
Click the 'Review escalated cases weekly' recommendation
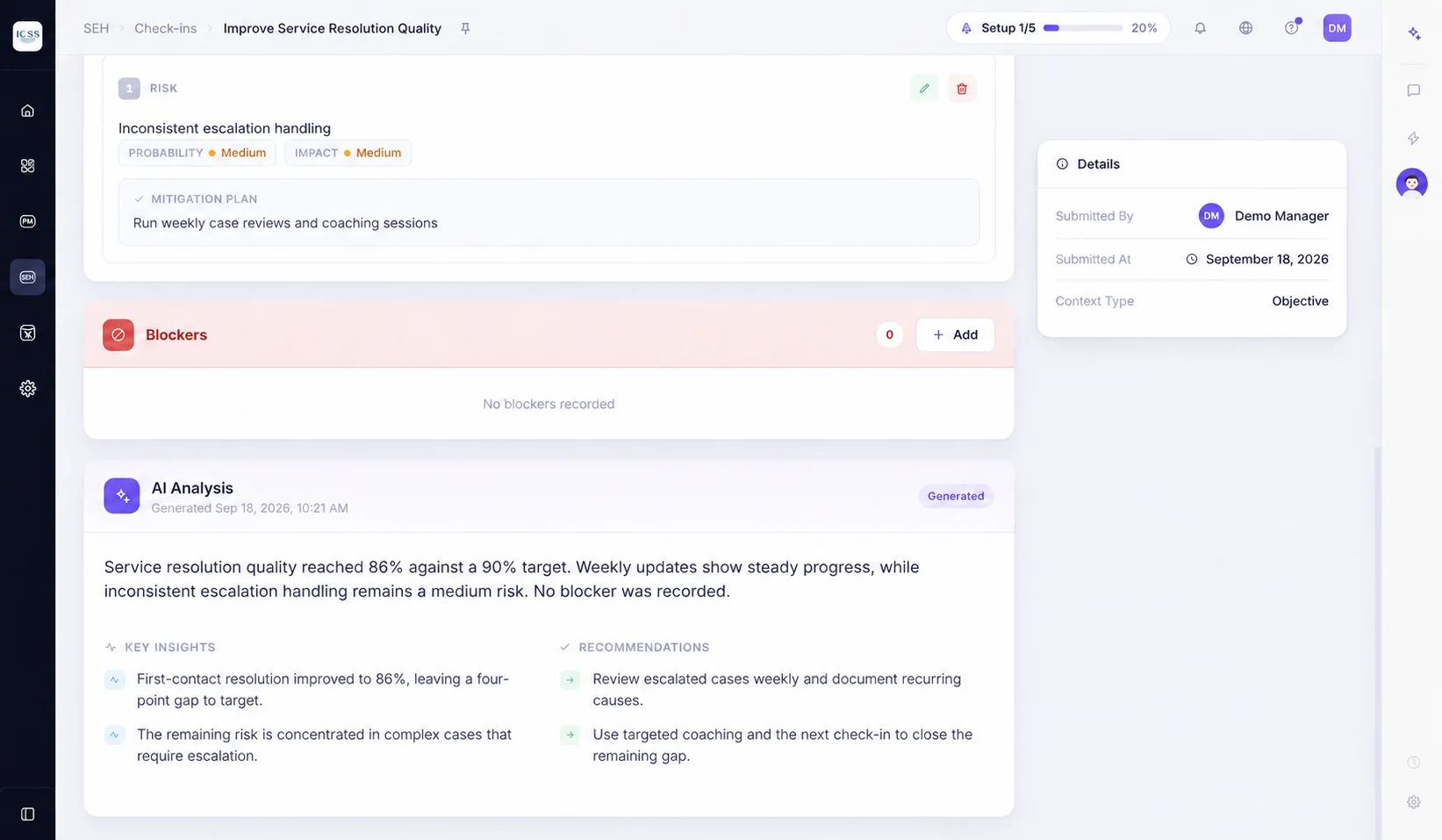pyautogui.click(x=777, y=690)
